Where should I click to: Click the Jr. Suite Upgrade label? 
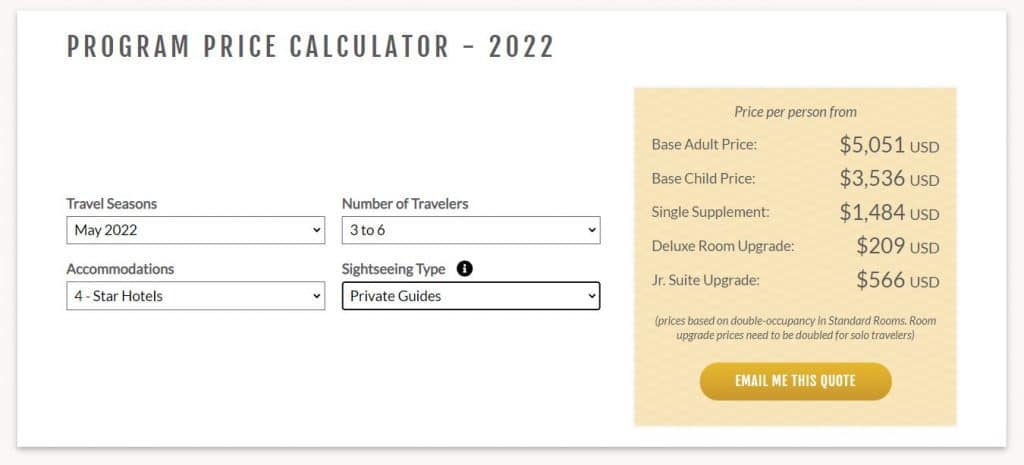pyautogui.click(x=705, y=280)
